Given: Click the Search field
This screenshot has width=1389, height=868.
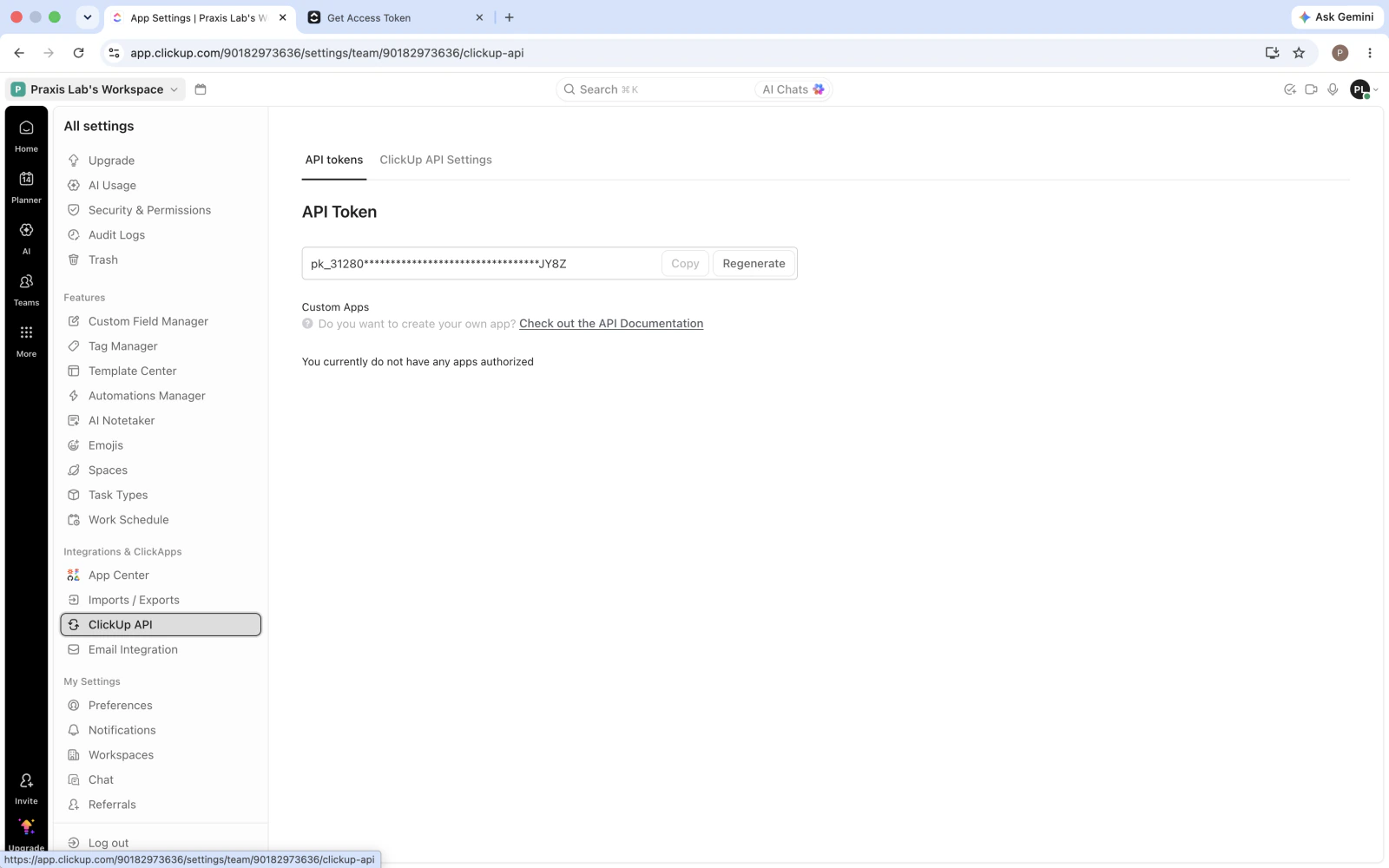Looking at the screenshot, I should pyautogui.click(x=655, y=89).
